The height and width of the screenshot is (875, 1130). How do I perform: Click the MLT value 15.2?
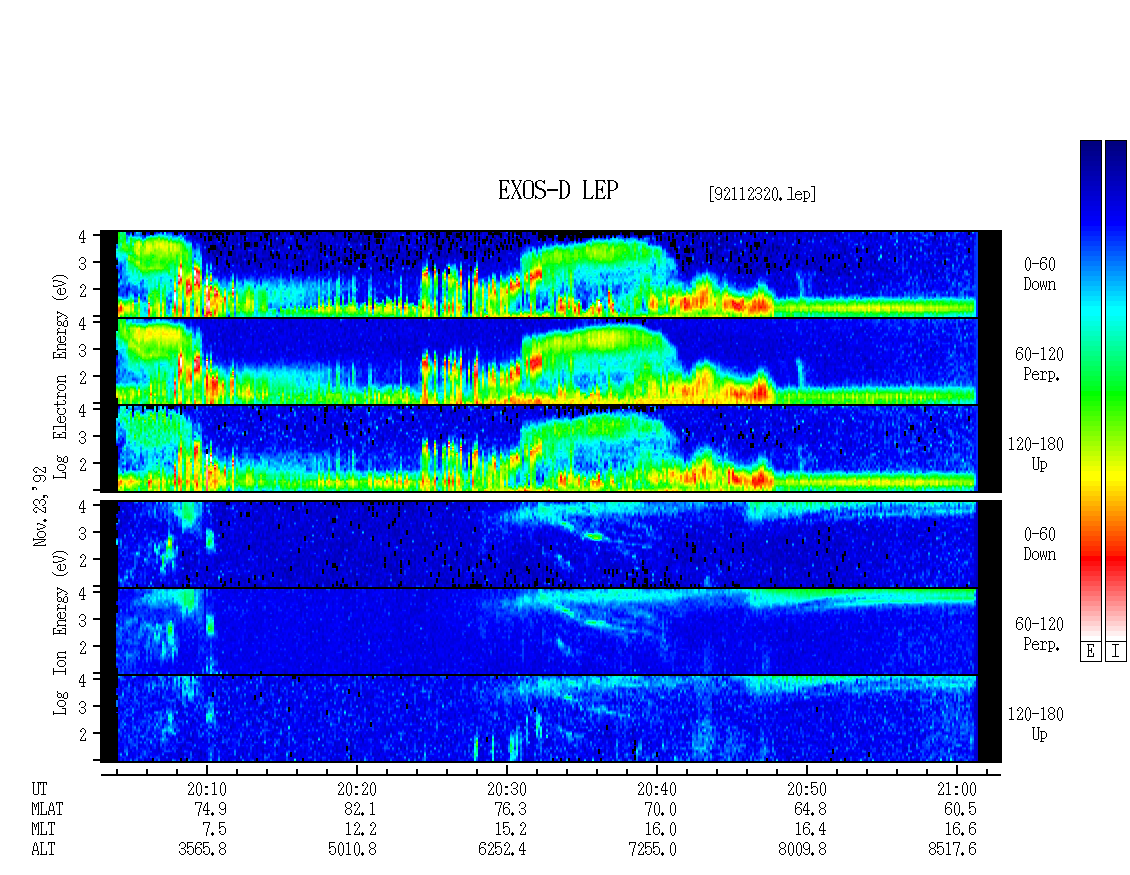point(510,830)
